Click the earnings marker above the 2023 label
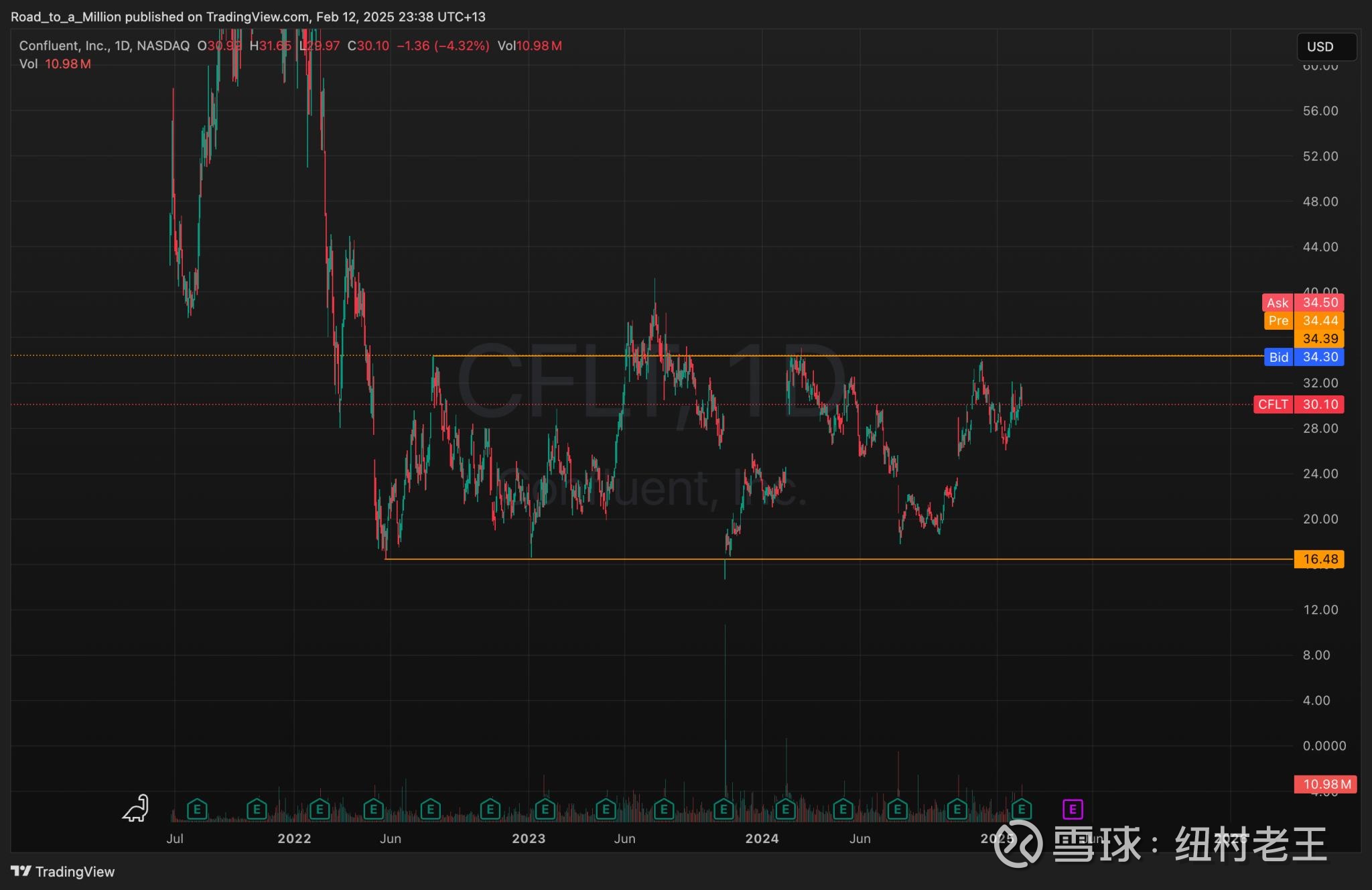Screen dimensions: 1372x890 click(545, 810)
